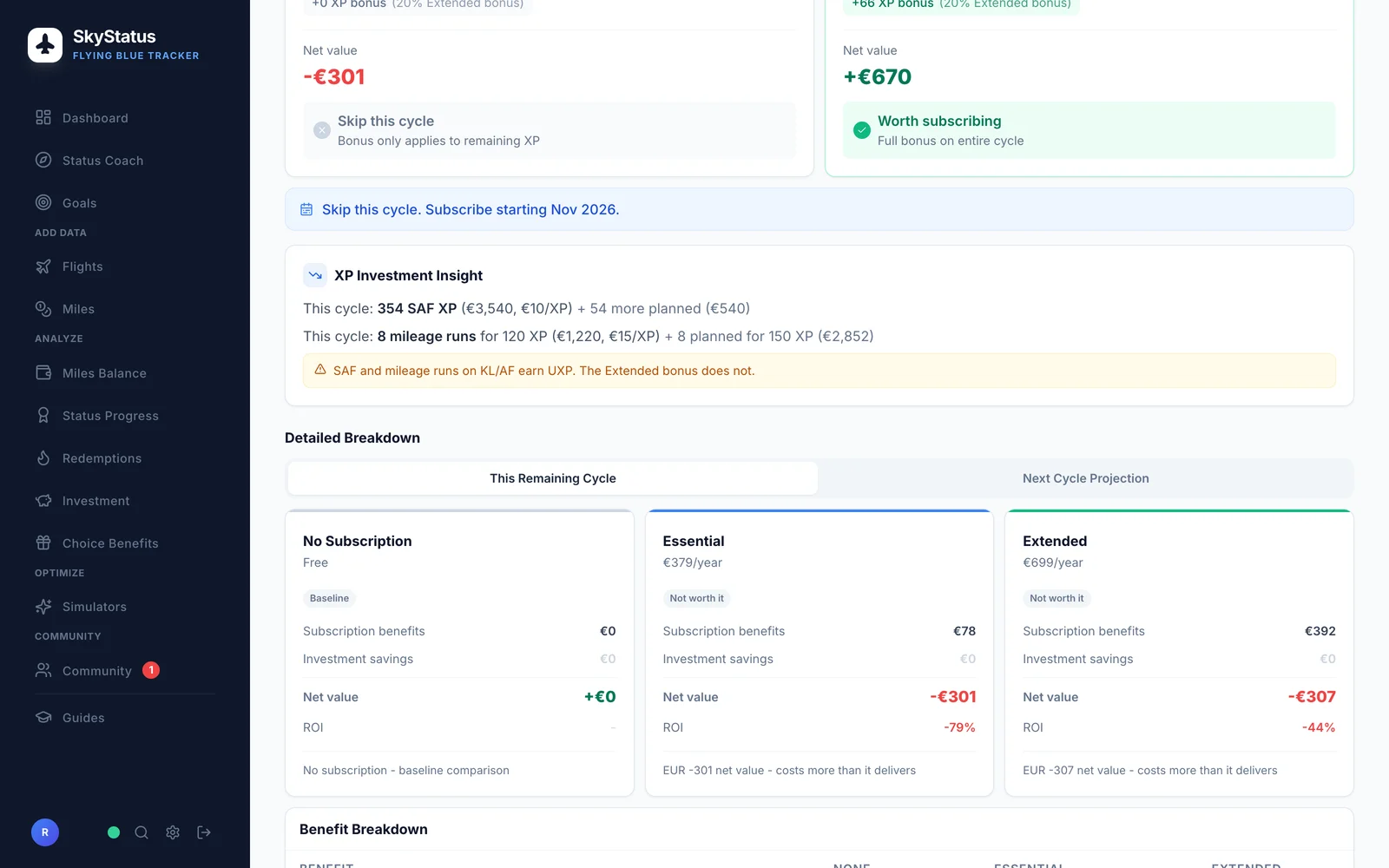
Task: Click the Benefit Breakdown heading
Action: (364, 829)
